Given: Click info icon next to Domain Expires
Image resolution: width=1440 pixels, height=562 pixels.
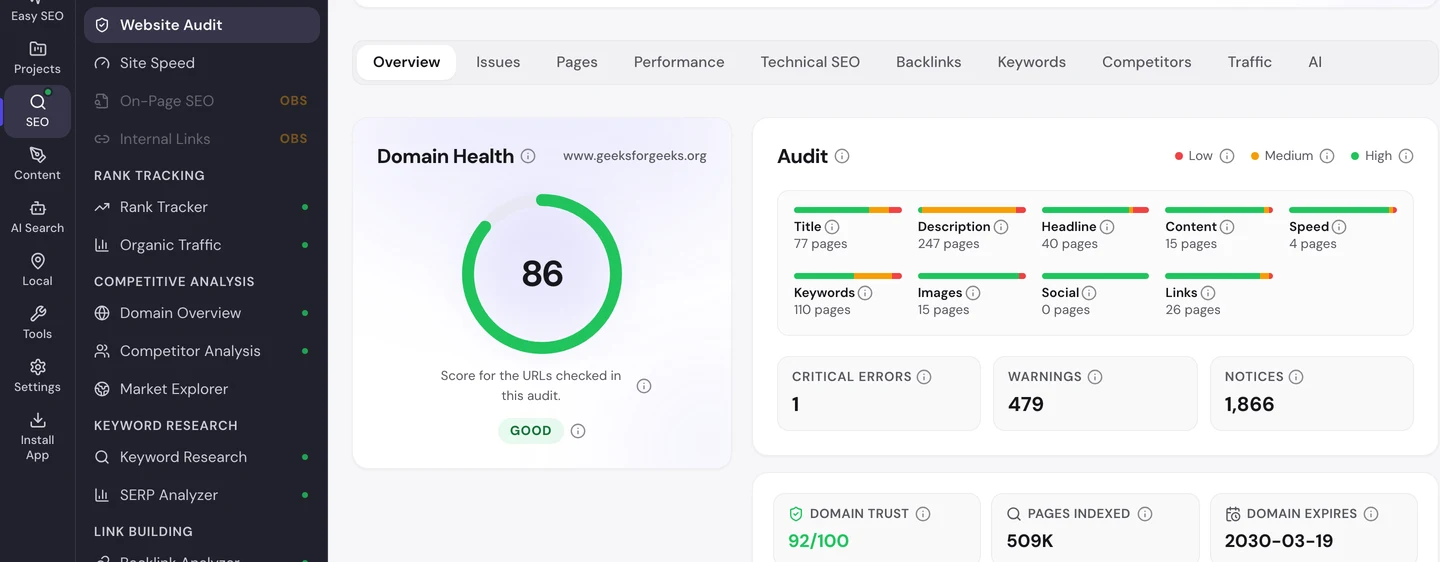Looking at the screenshot, I should (1371, 514).
